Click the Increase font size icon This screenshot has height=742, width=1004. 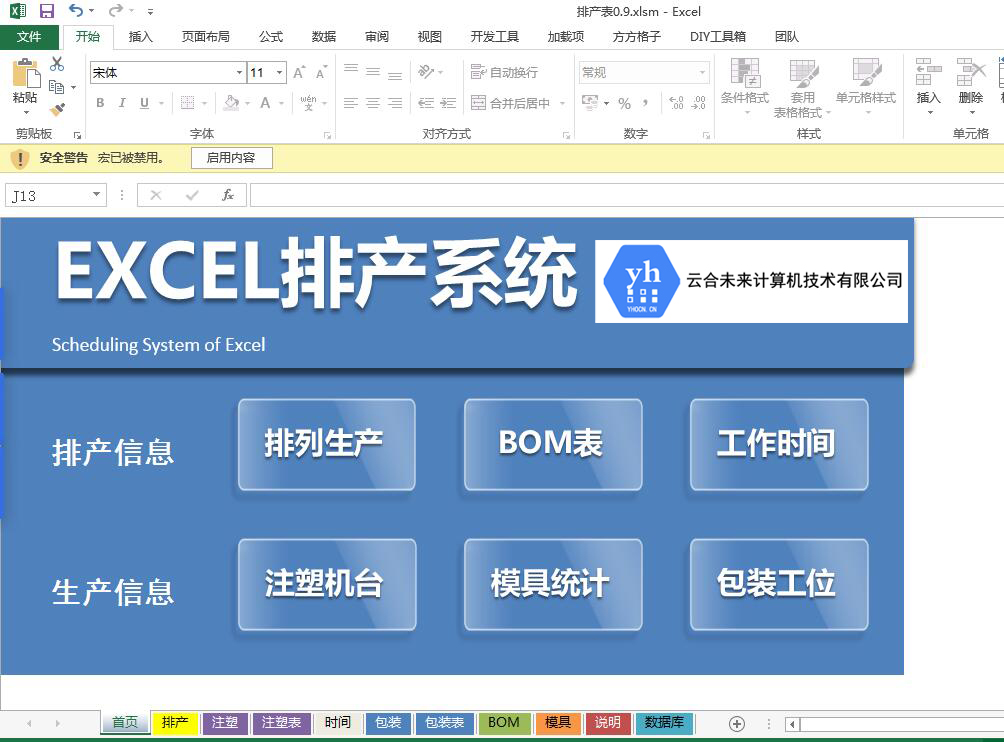[x=298, y=73]
